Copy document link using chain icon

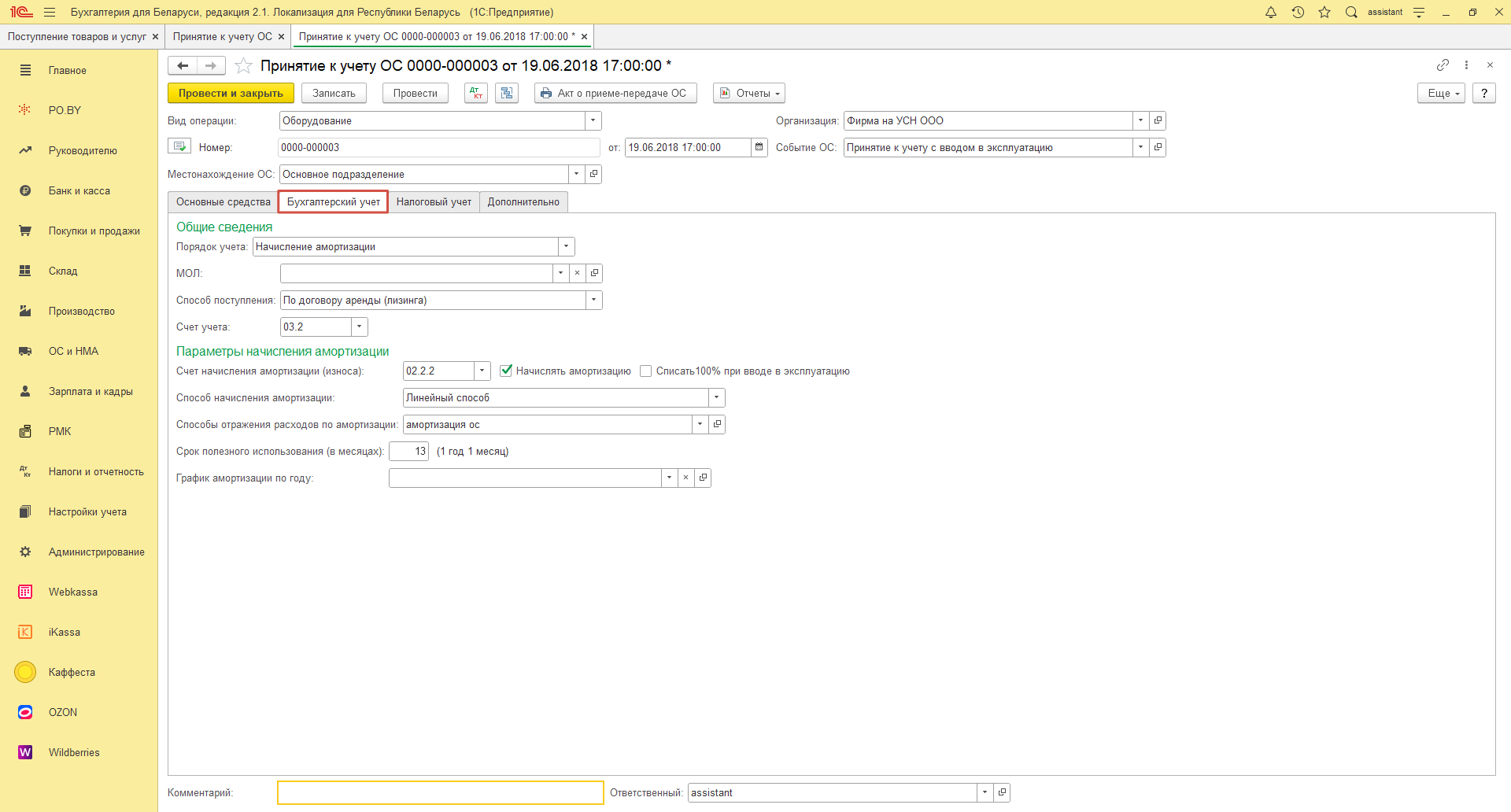(x=1442, y=65)
